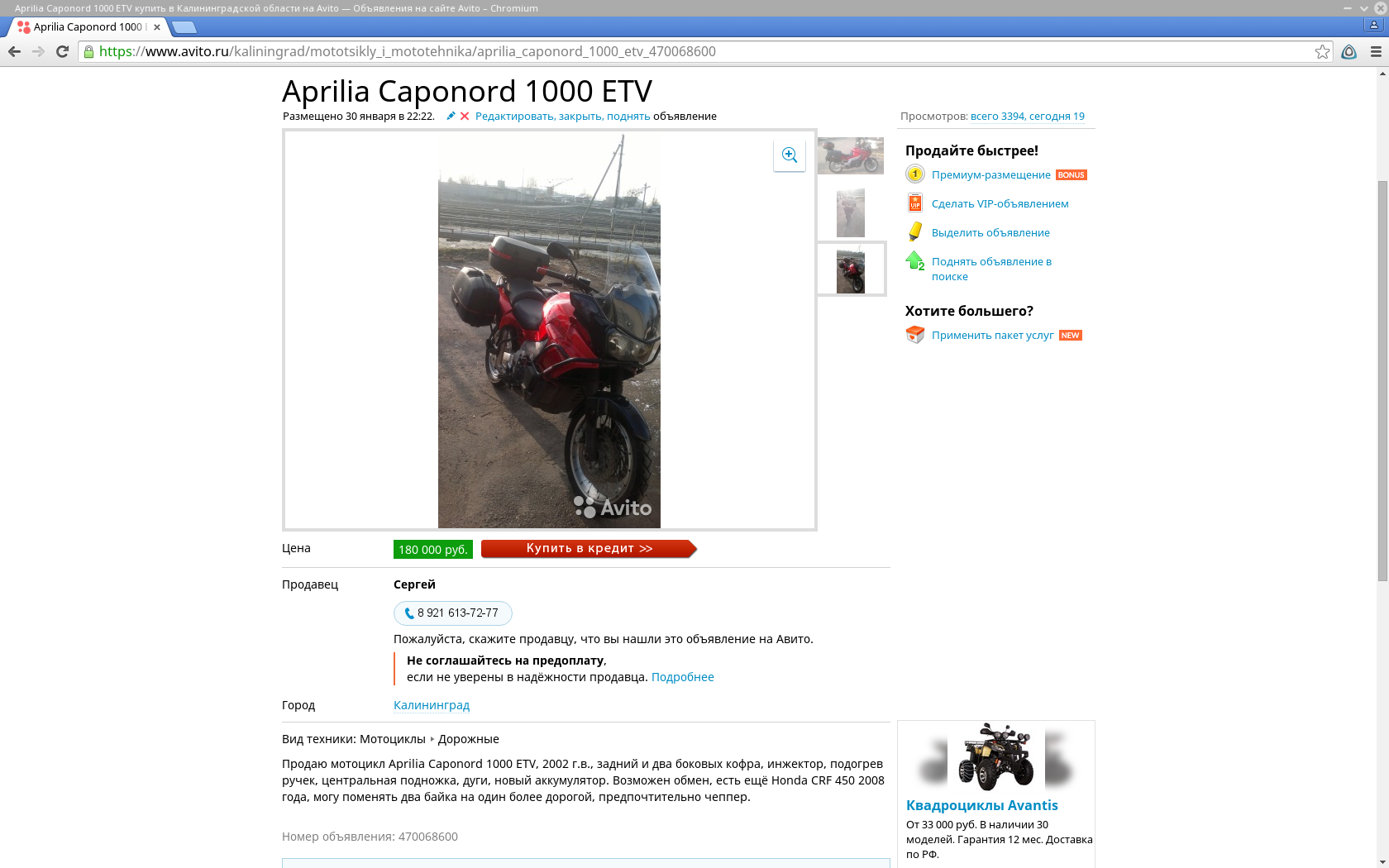This screenshot has height=868, width=1389.
Task: Select the first motorcycle thumbnail
Action: pyautogui.click(x=851, y=155)
